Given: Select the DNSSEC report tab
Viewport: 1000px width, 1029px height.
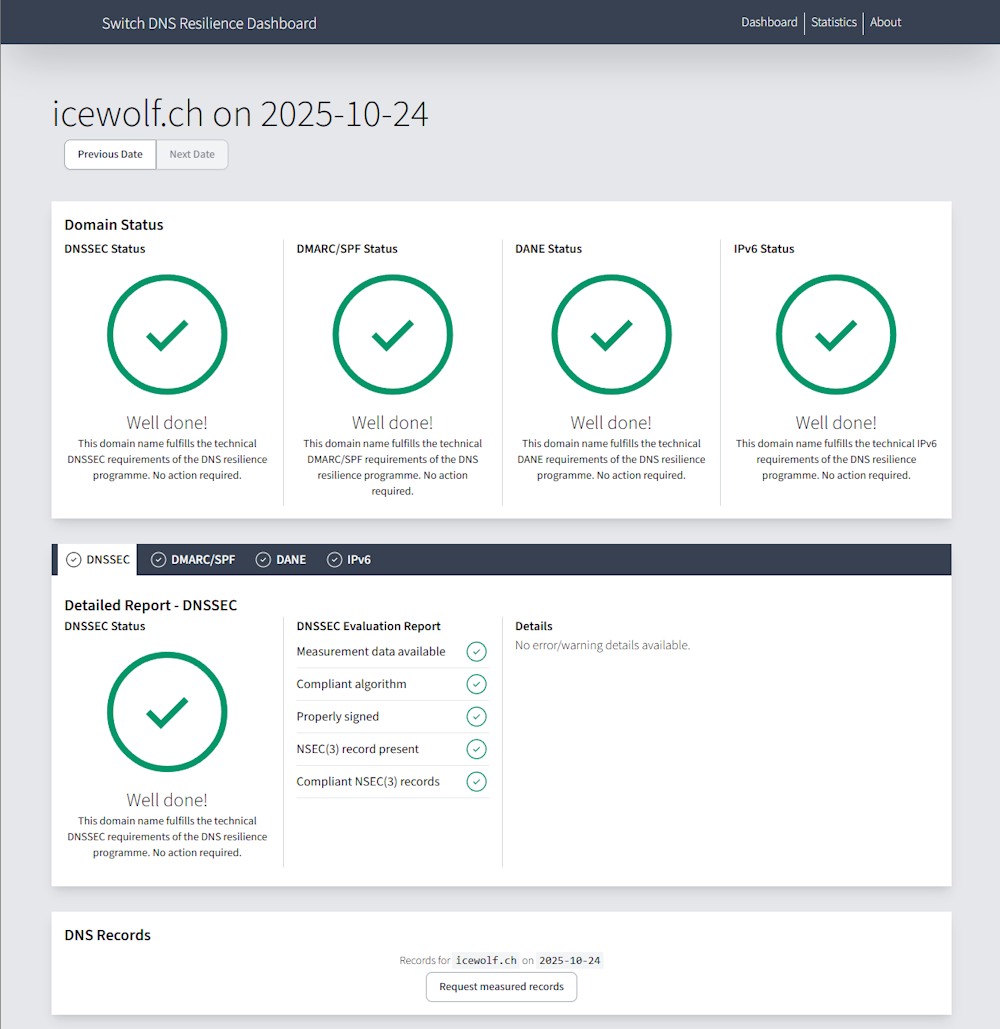Looking at the screenshot, I should pos(98,560).
